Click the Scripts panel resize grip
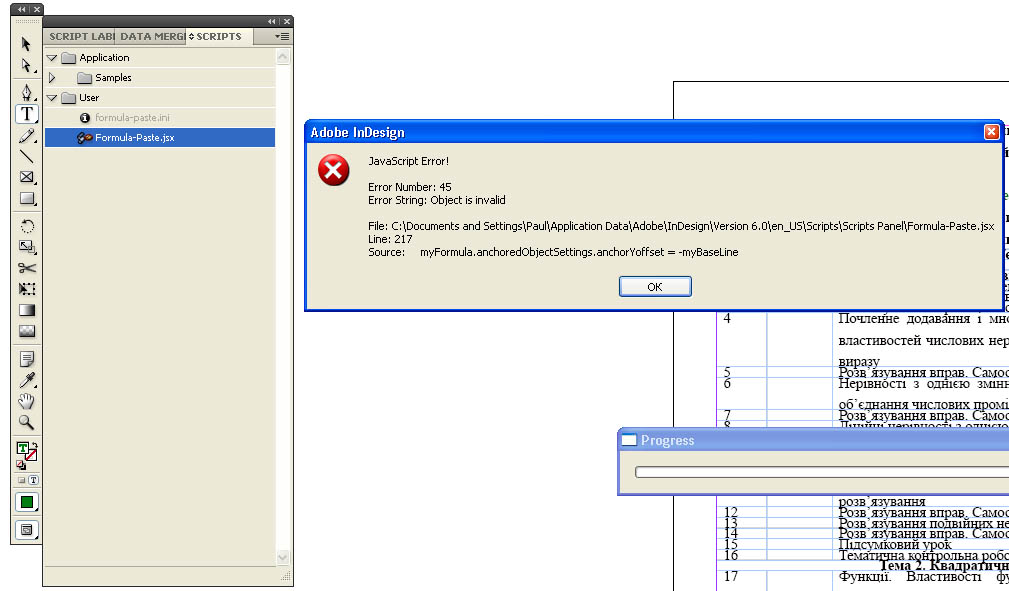The width and height of the screenshot is (1009, 591). click(286, 576)
